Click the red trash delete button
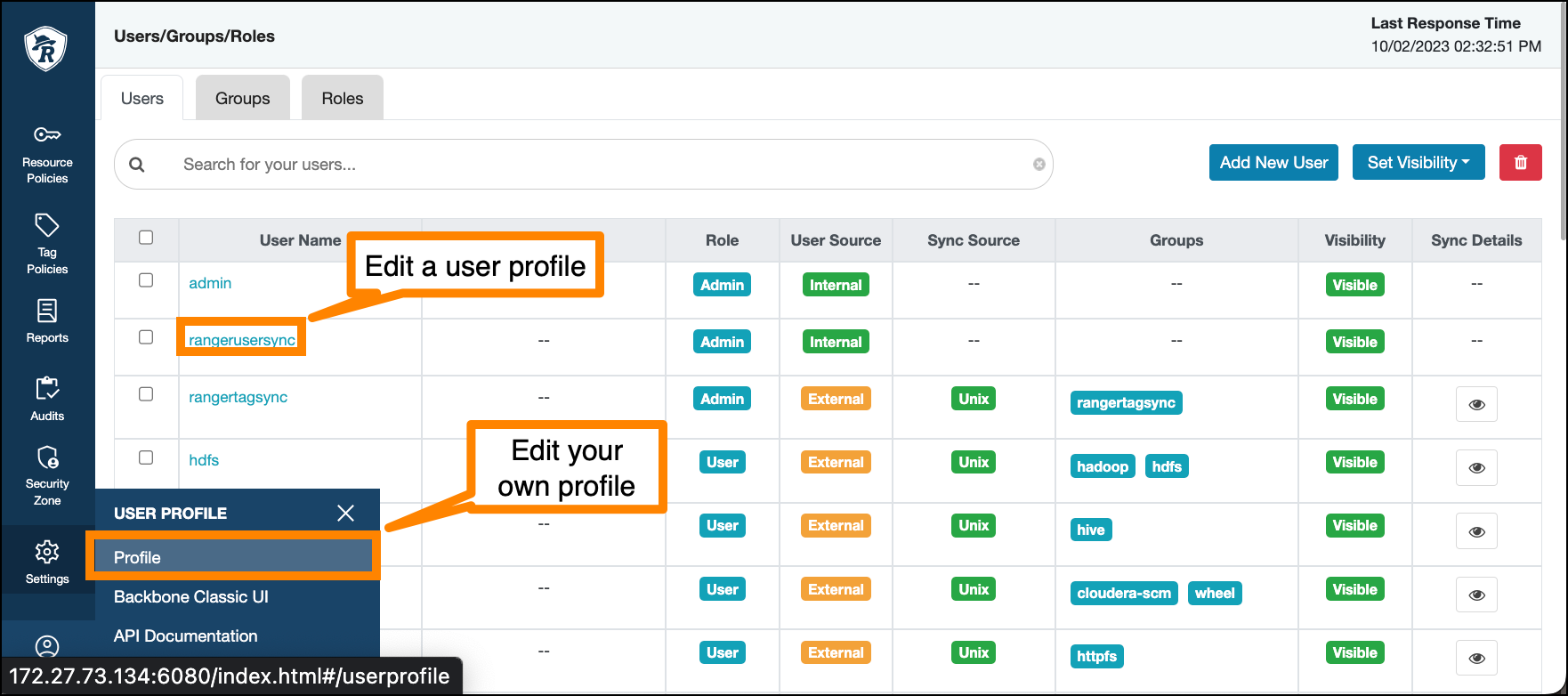This screenshot has width=1568, height=696. 1520,163
